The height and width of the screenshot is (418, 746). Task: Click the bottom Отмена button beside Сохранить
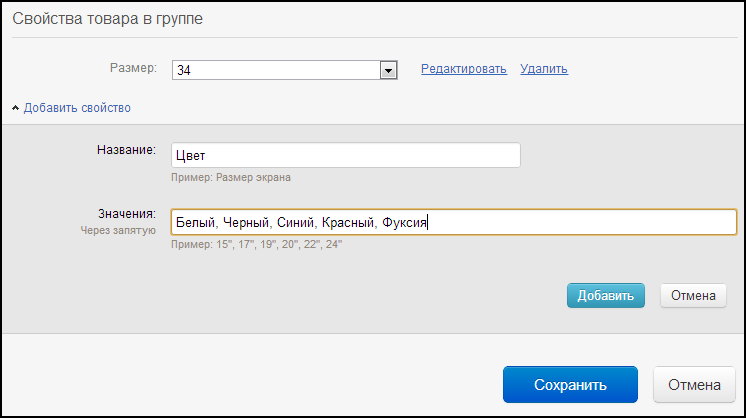click(x=694, y=384)
